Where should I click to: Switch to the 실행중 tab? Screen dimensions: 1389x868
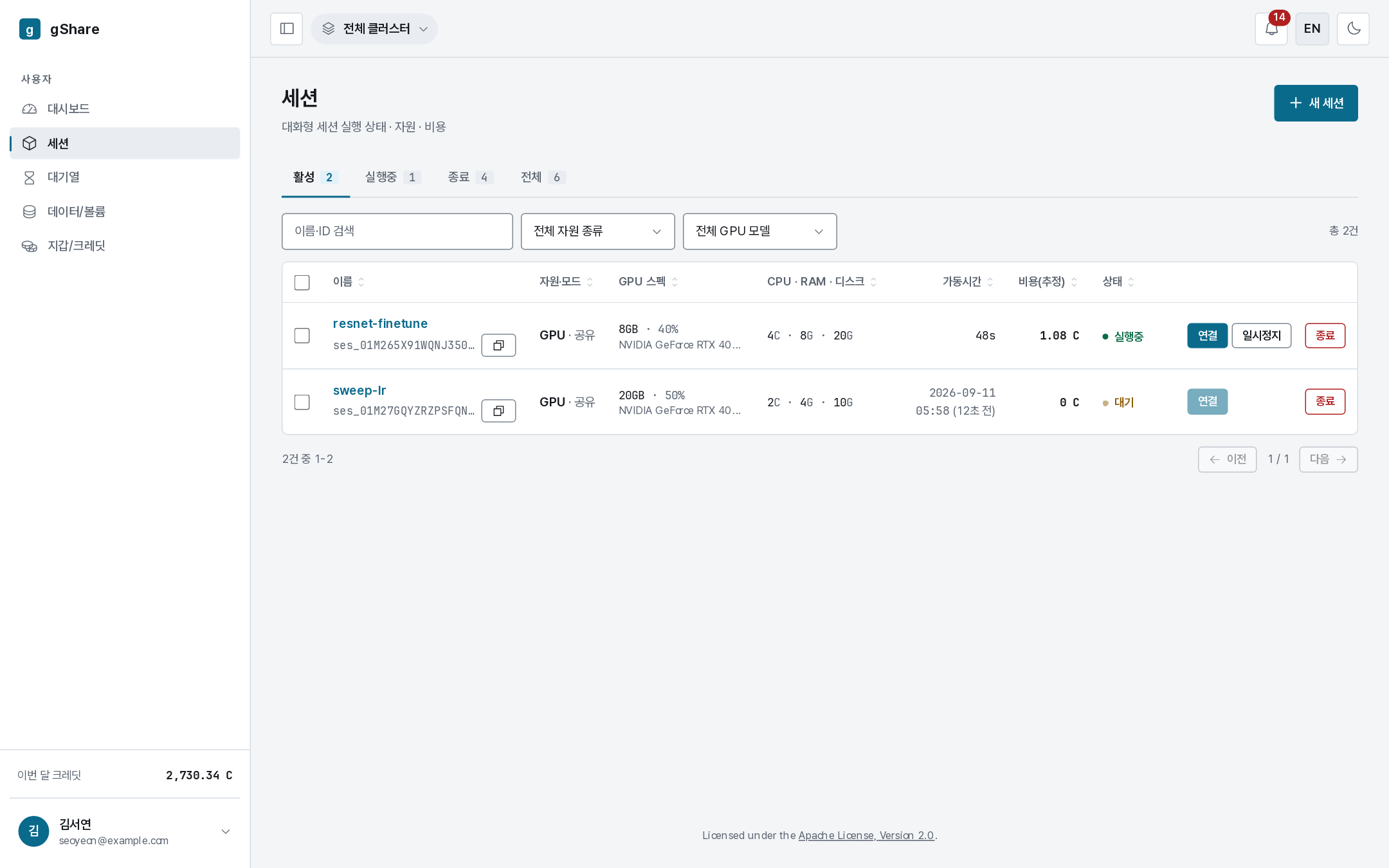coord(393,177)
